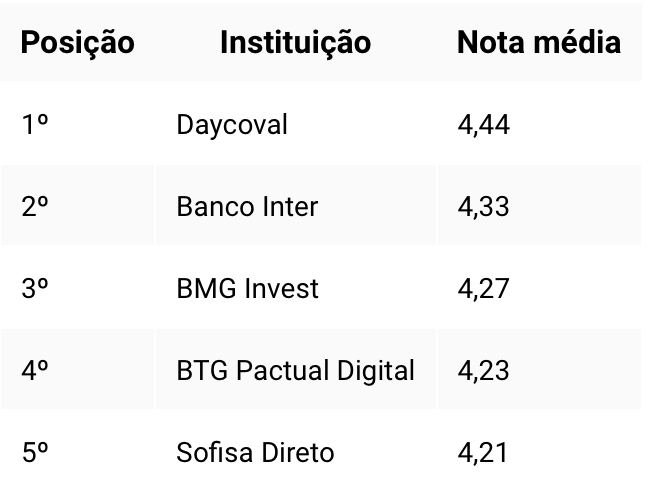This screenshot has width=650, height=500.
Task: Click the 4,23 score value
Action: coord(483,370)
